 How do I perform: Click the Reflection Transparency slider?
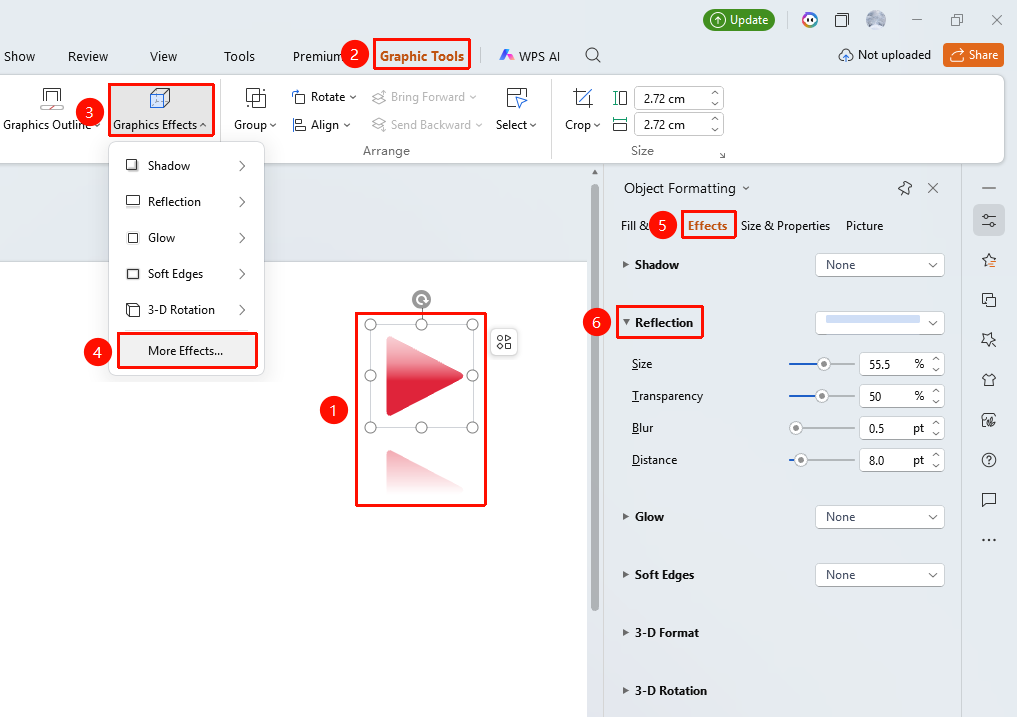tap(822, 396)
